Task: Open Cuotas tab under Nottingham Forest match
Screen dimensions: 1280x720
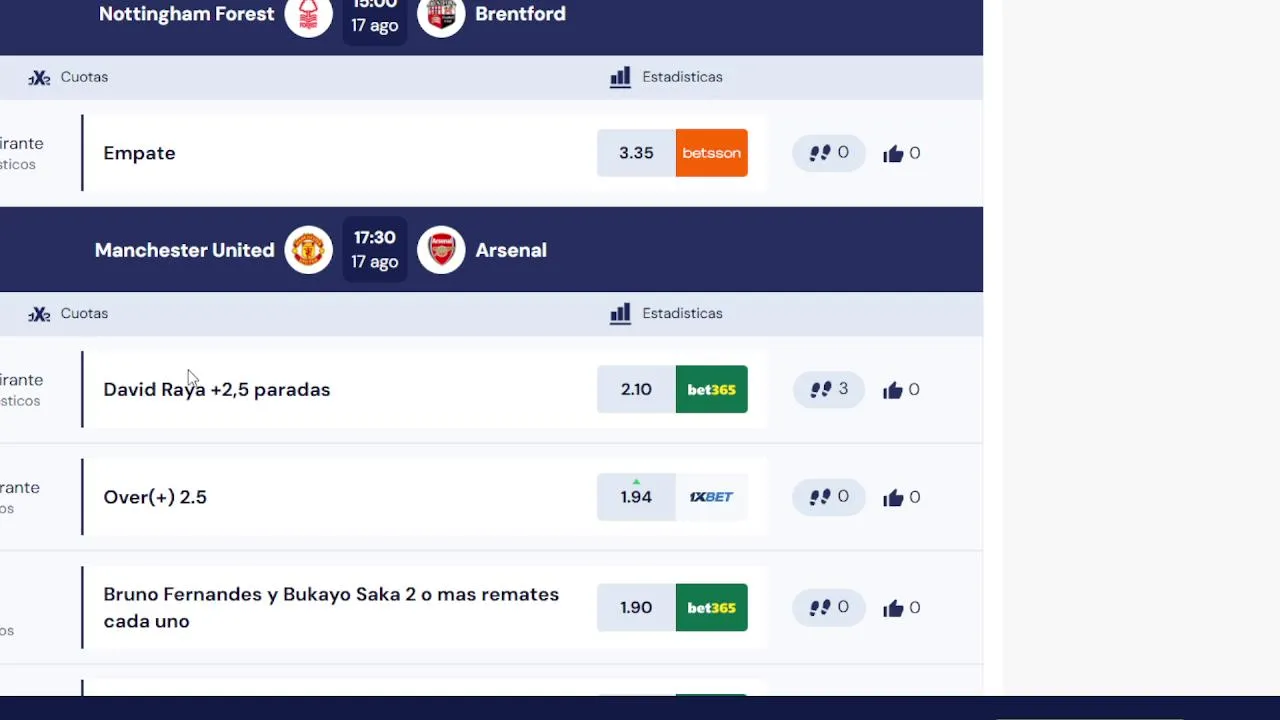Action: [68, 77]
